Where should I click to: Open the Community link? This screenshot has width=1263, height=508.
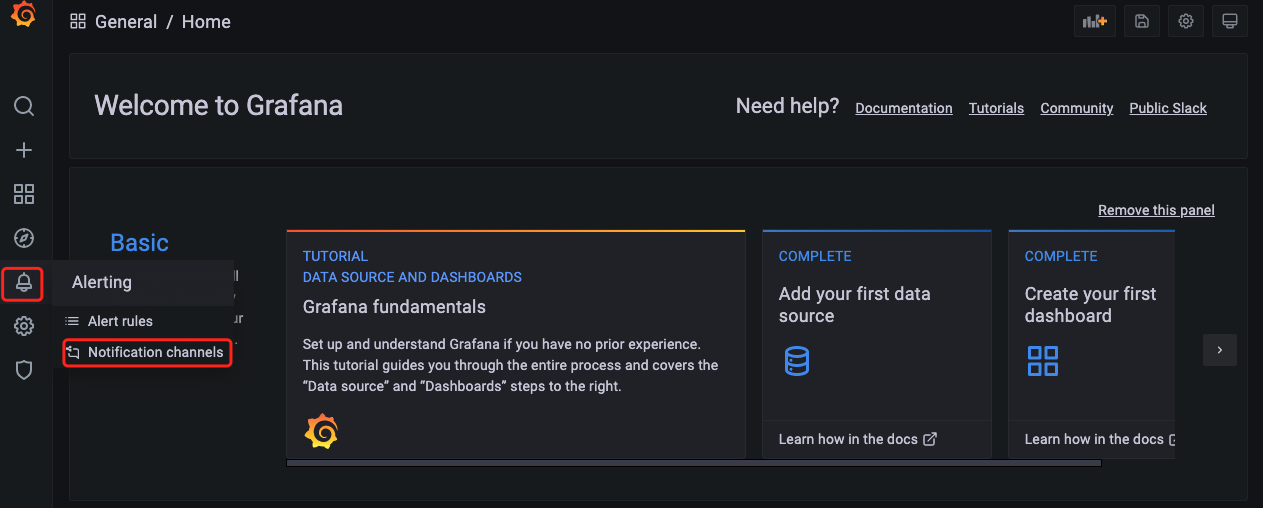coord(1076,108)
